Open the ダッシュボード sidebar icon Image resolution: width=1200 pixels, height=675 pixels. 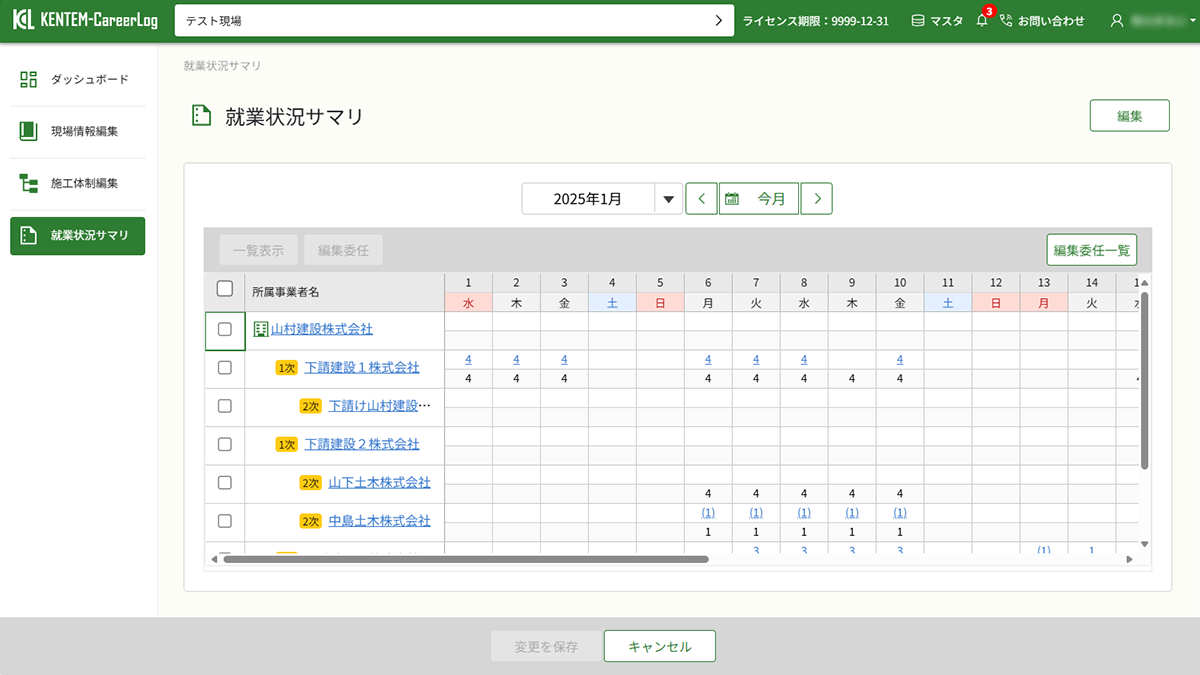tap(30, 79)
